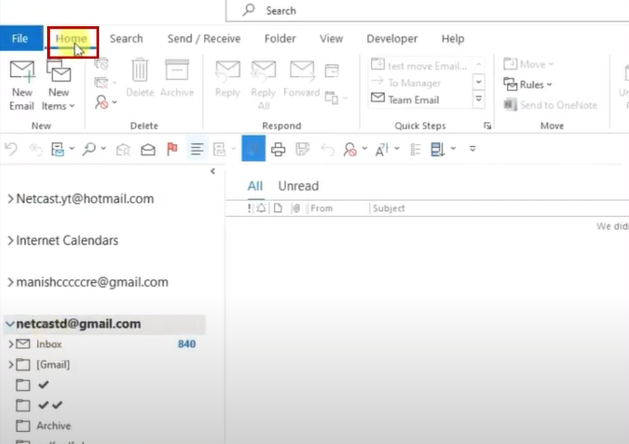The width and height of the screenshot is (629, 444).
Task: Click the Delete trash can icon
Action: 140,78
